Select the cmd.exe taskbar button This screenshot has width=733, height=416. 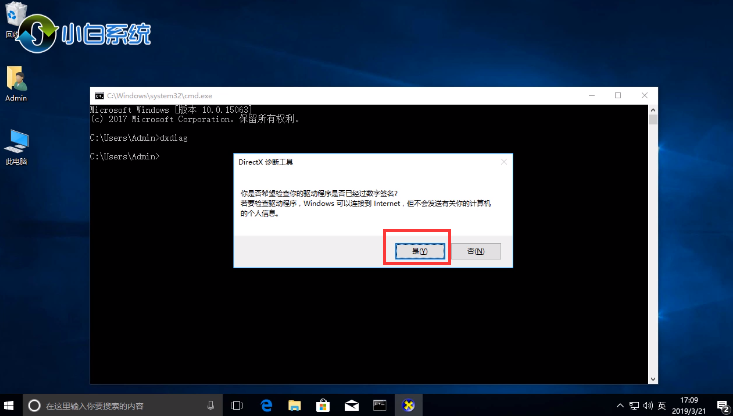pyautogui.click(x=380, y=405)
